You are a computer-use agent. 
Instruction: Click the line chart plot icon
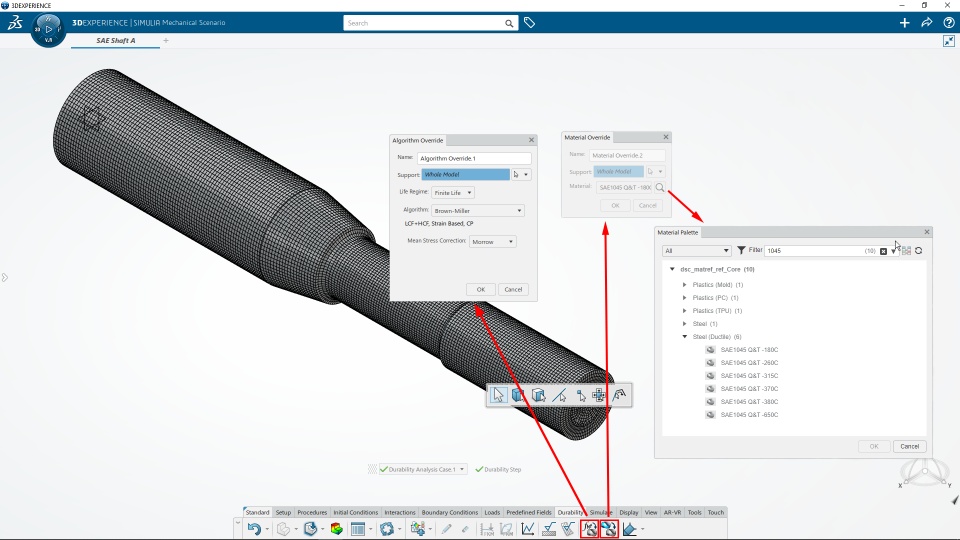528,528
